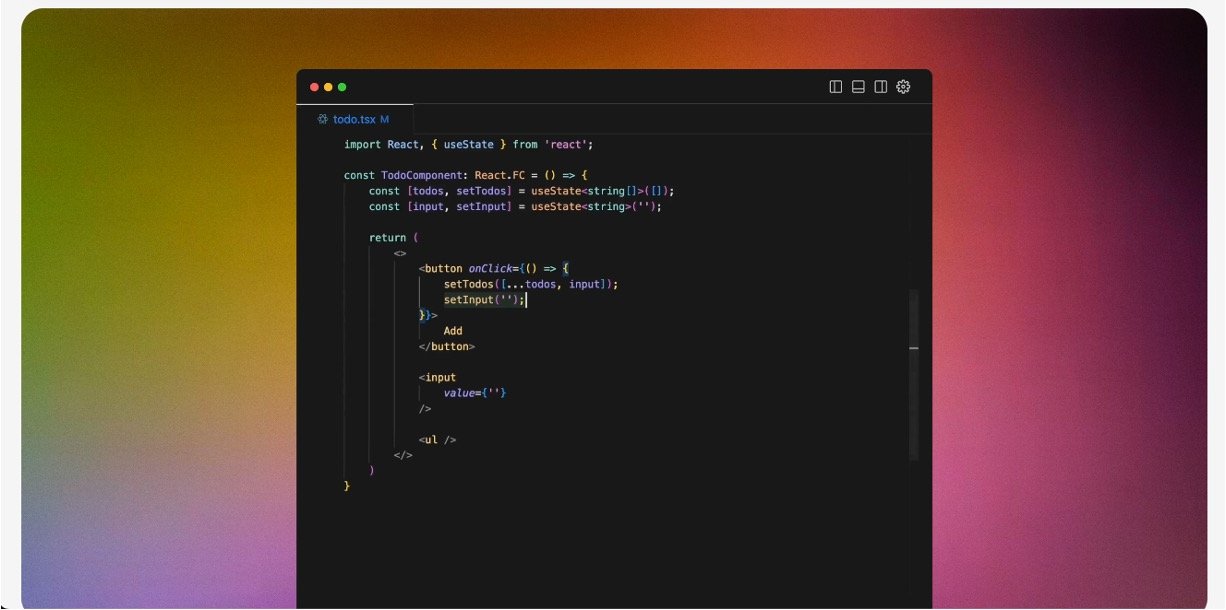Toggle the secondary right sidebar layout icon
The height and width of the screenshot is (610, 1226).
880,87
